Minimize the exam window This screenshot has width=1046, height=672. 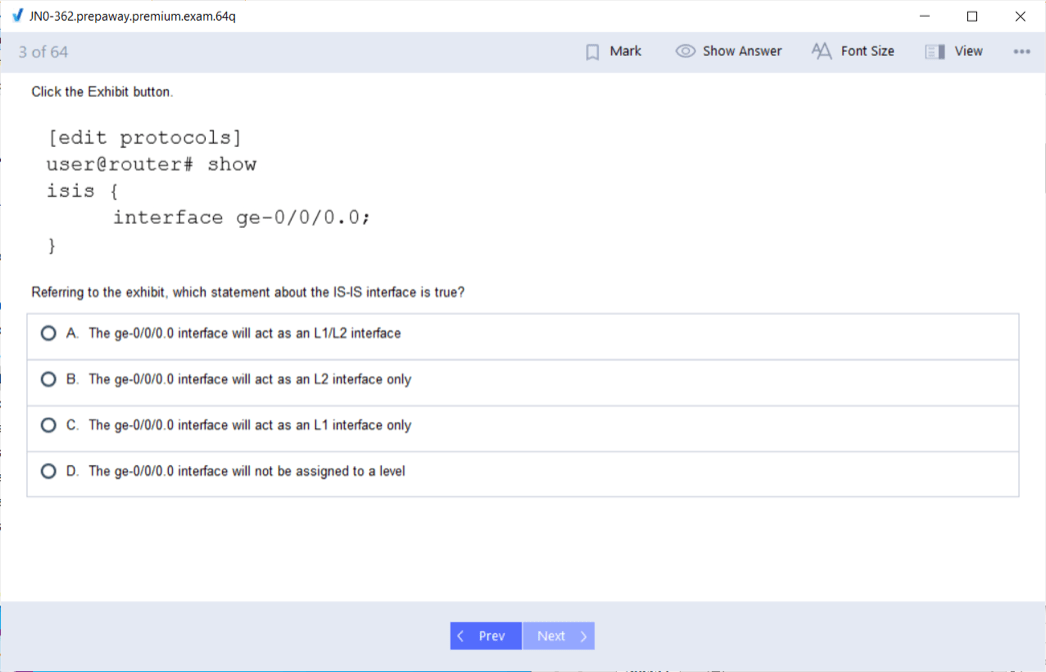pos(925,16)
